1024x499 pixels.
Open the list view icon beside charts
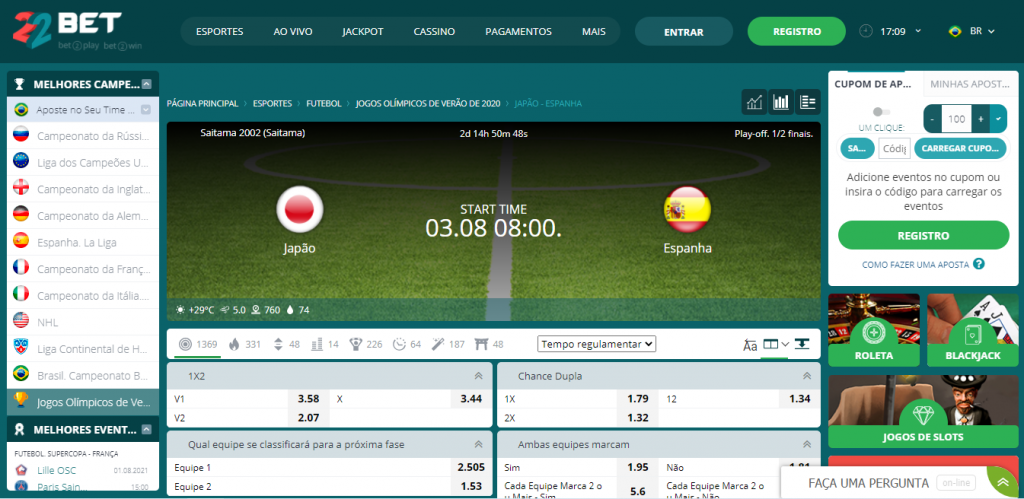pos(808,102)
